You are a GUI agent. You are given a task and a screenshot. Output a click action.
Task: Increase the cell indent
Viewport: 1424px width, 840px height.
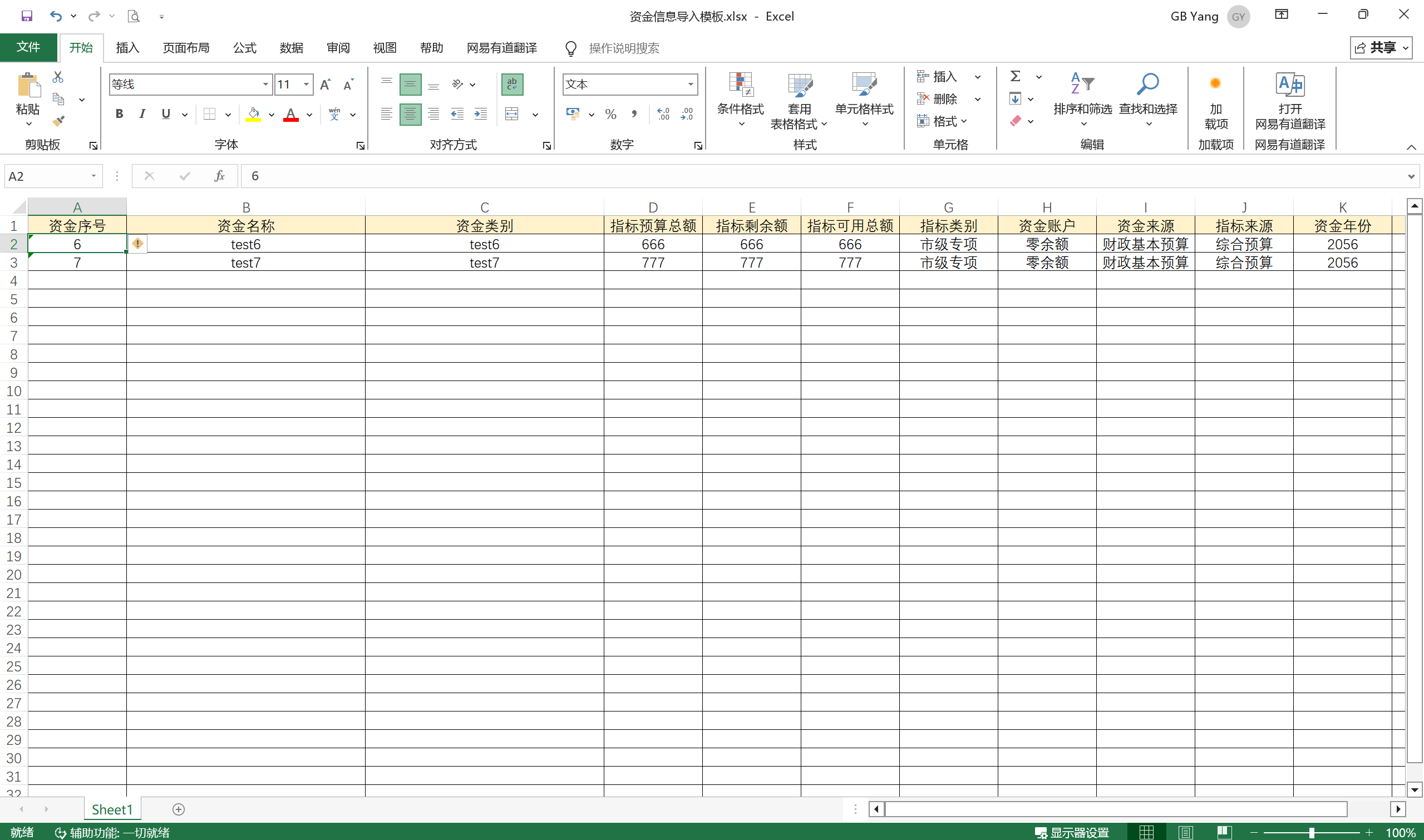pos(481,115)
